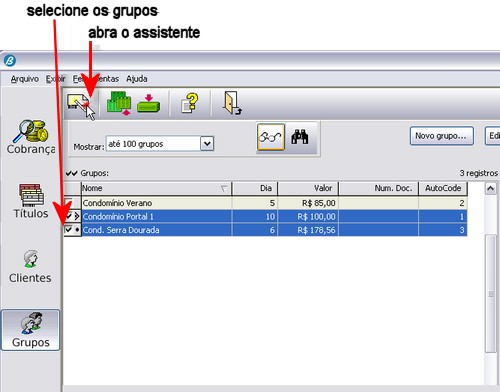
Task: Open the help question mark icon
Action: pyautogui.click(x=190, y=103)
